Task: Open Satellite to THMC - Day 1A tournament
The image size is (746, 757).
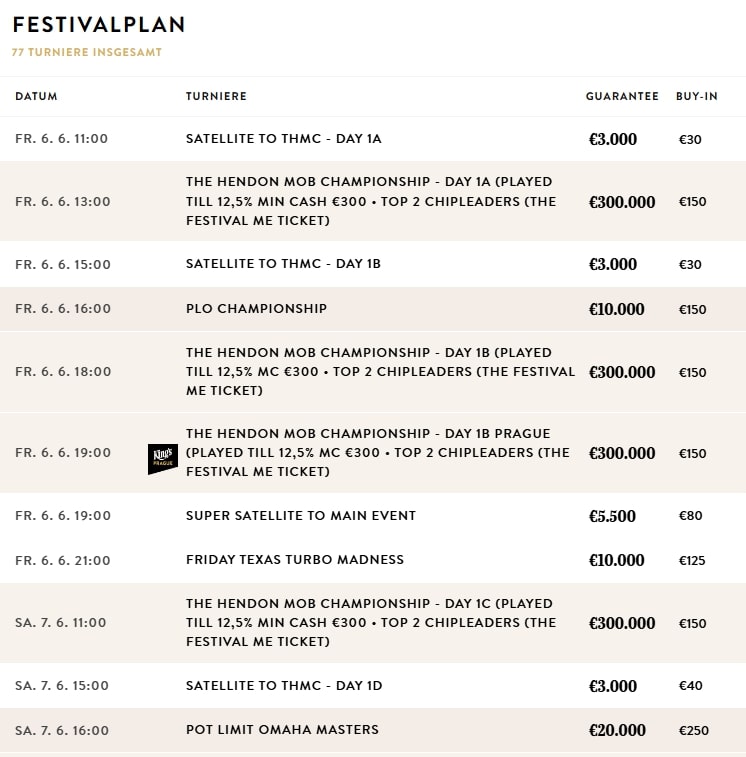Action: coord(283,139)
